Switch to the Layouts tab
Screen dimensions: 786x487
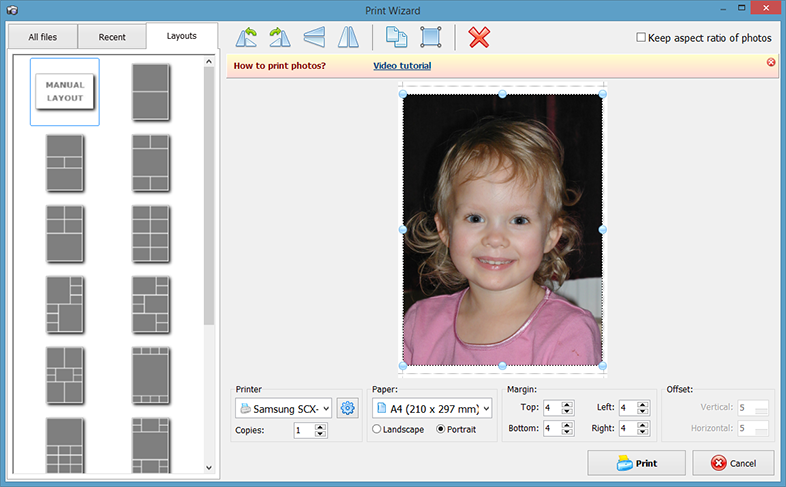click(x=181, y=36)
